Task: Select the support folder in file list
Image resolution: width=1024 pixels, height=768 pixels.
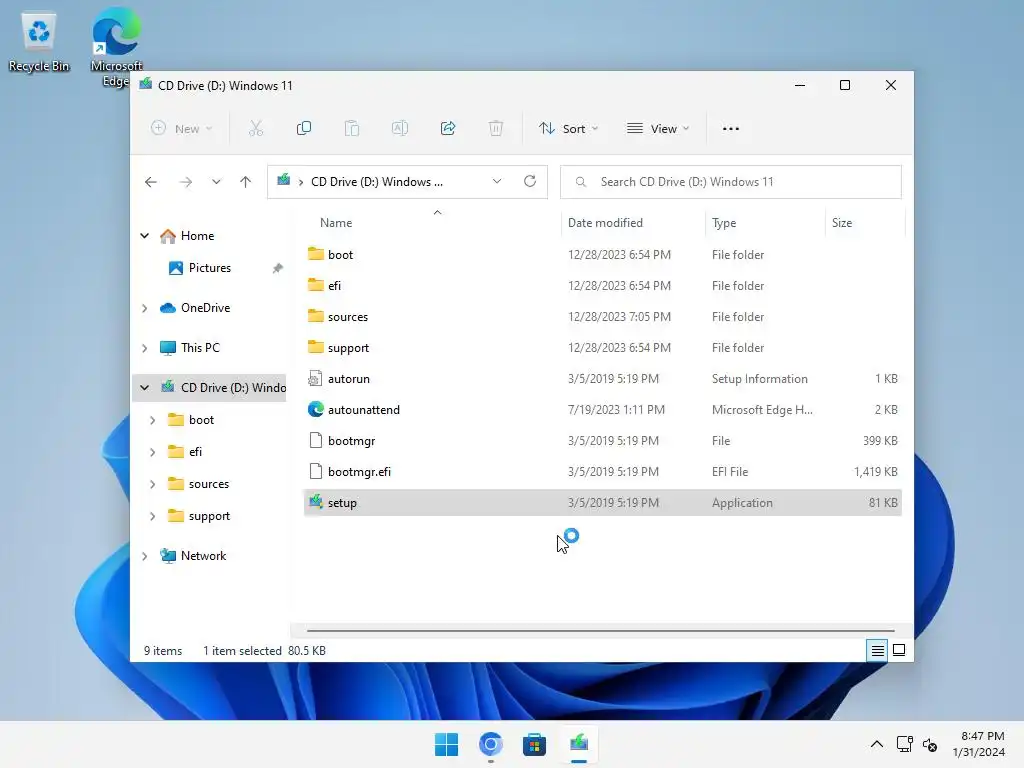Action: (602, 347)
